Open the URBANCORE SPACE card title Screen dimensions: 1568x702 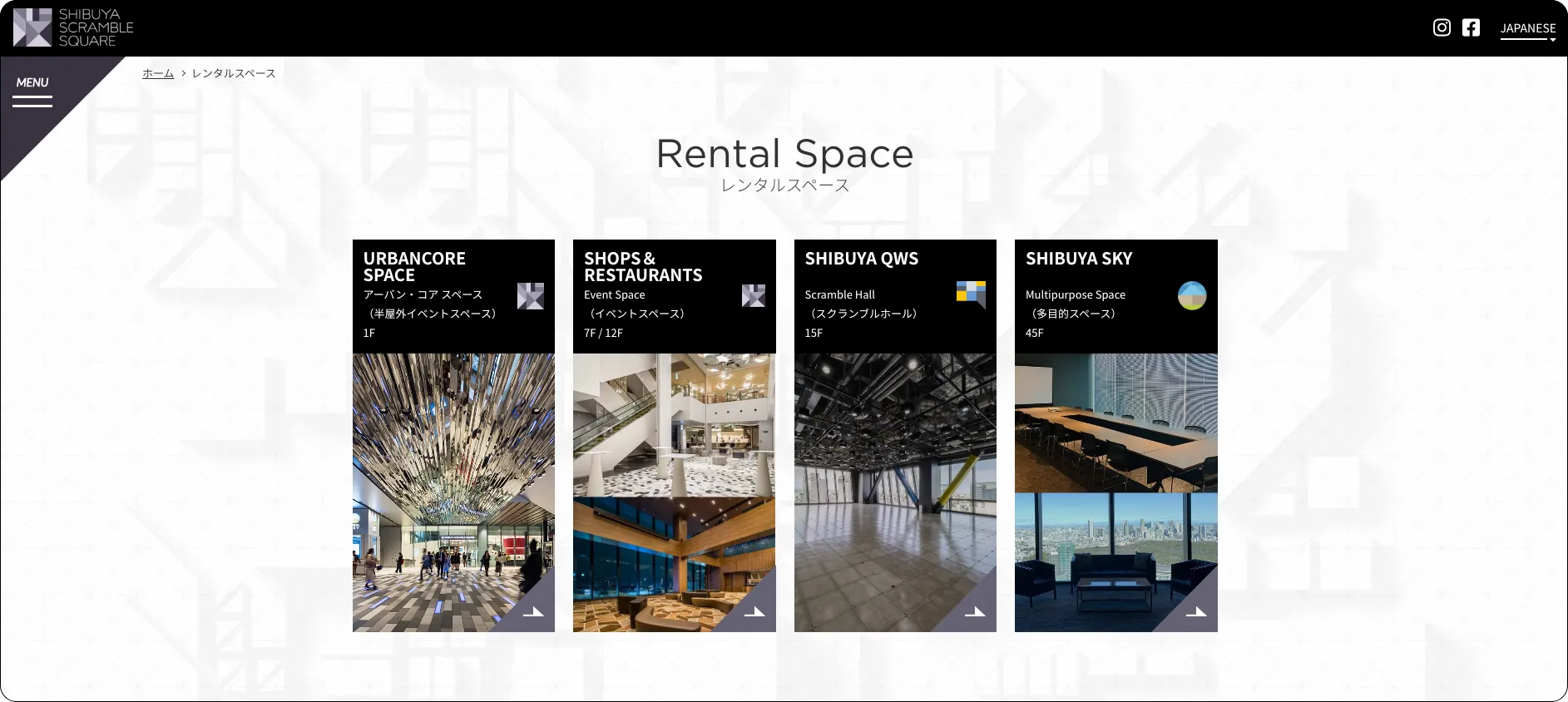tap(414, 266)
